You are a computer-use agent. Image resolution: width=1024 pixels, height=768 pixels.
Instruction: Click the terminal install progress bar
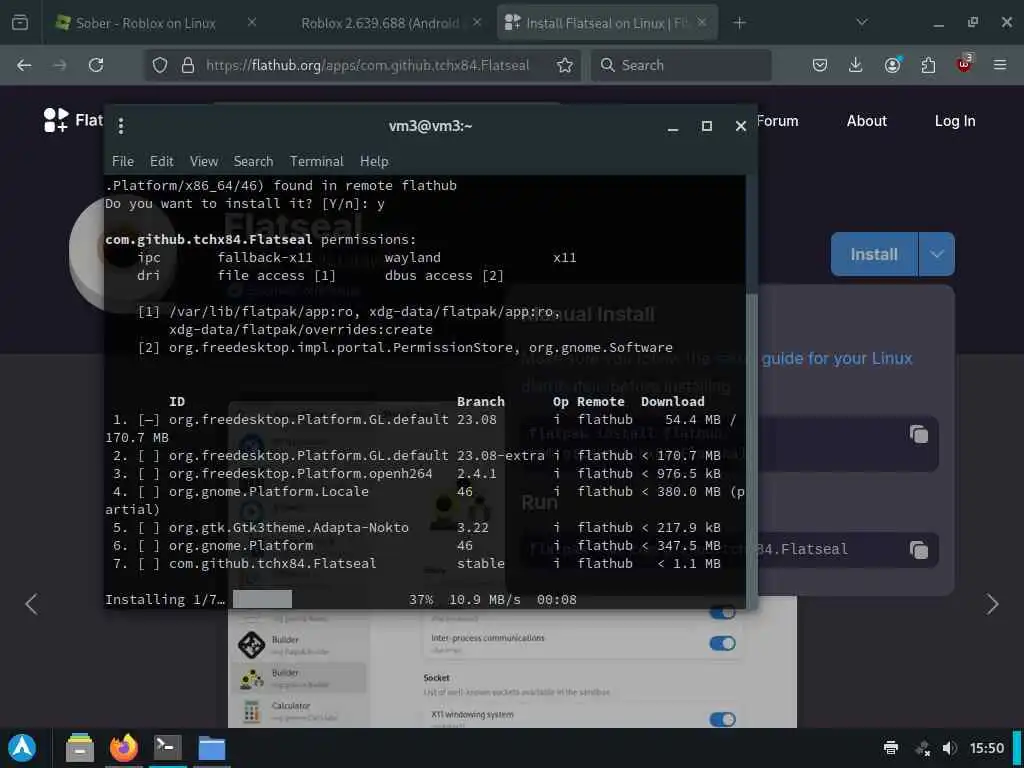pos(263,599)
